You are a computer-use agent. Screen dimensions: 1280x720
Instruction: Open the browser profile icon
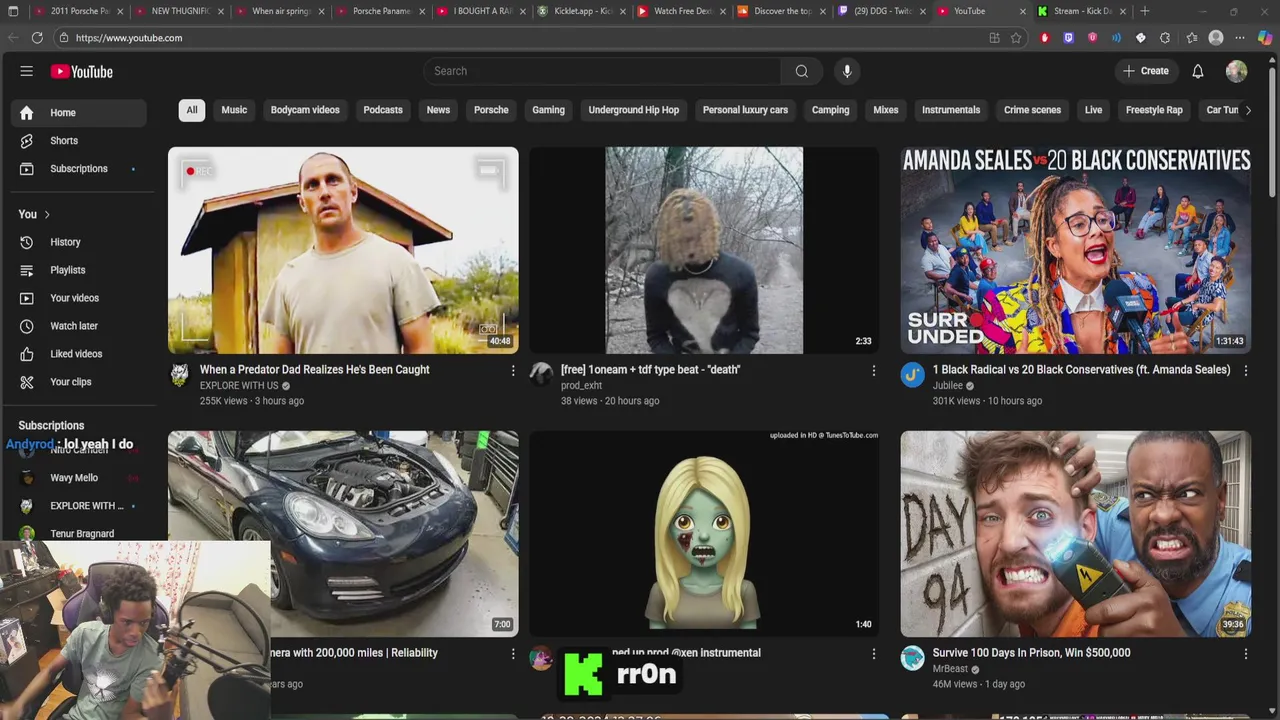(x=1216, y=37)
